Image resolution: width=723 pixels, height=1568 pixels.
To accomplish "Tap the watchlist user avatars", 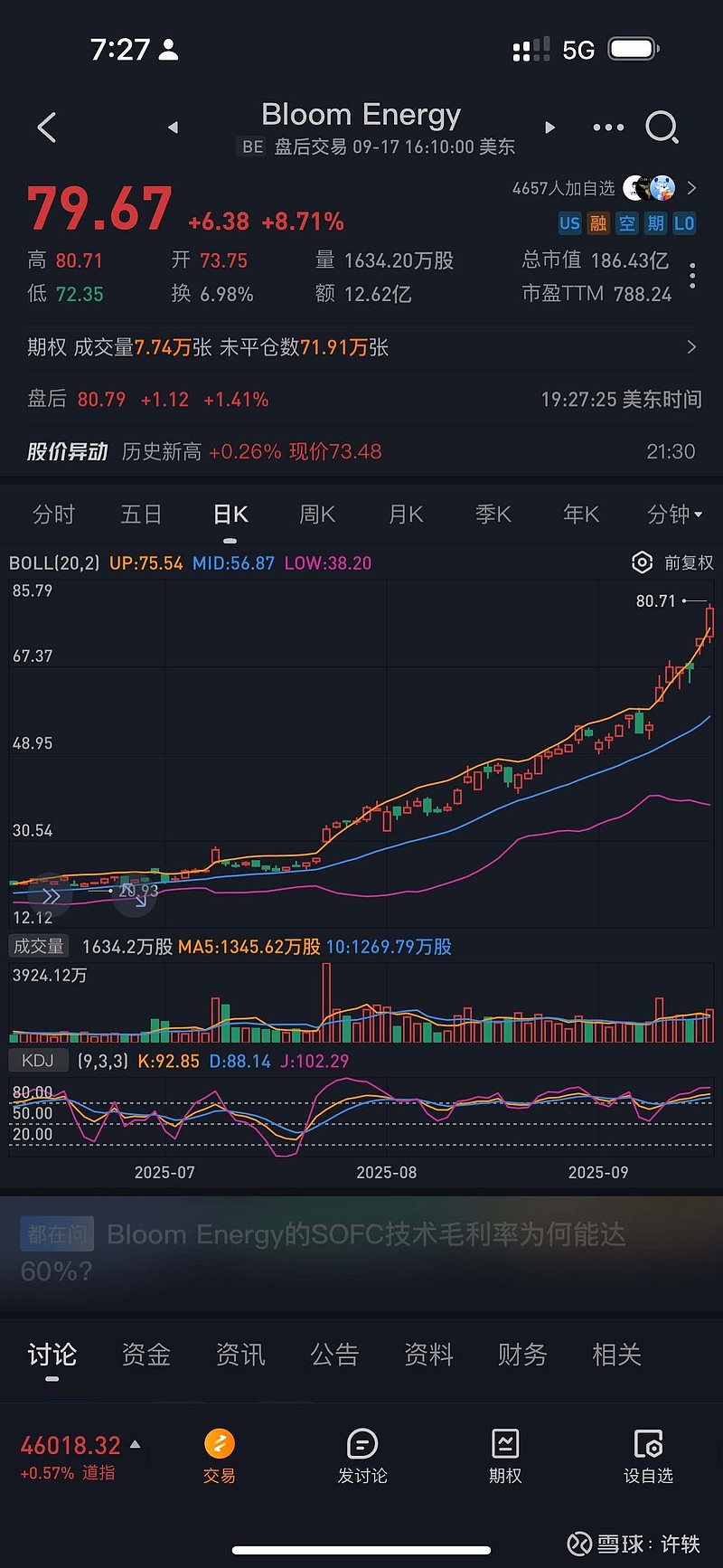I will [650, 188].
